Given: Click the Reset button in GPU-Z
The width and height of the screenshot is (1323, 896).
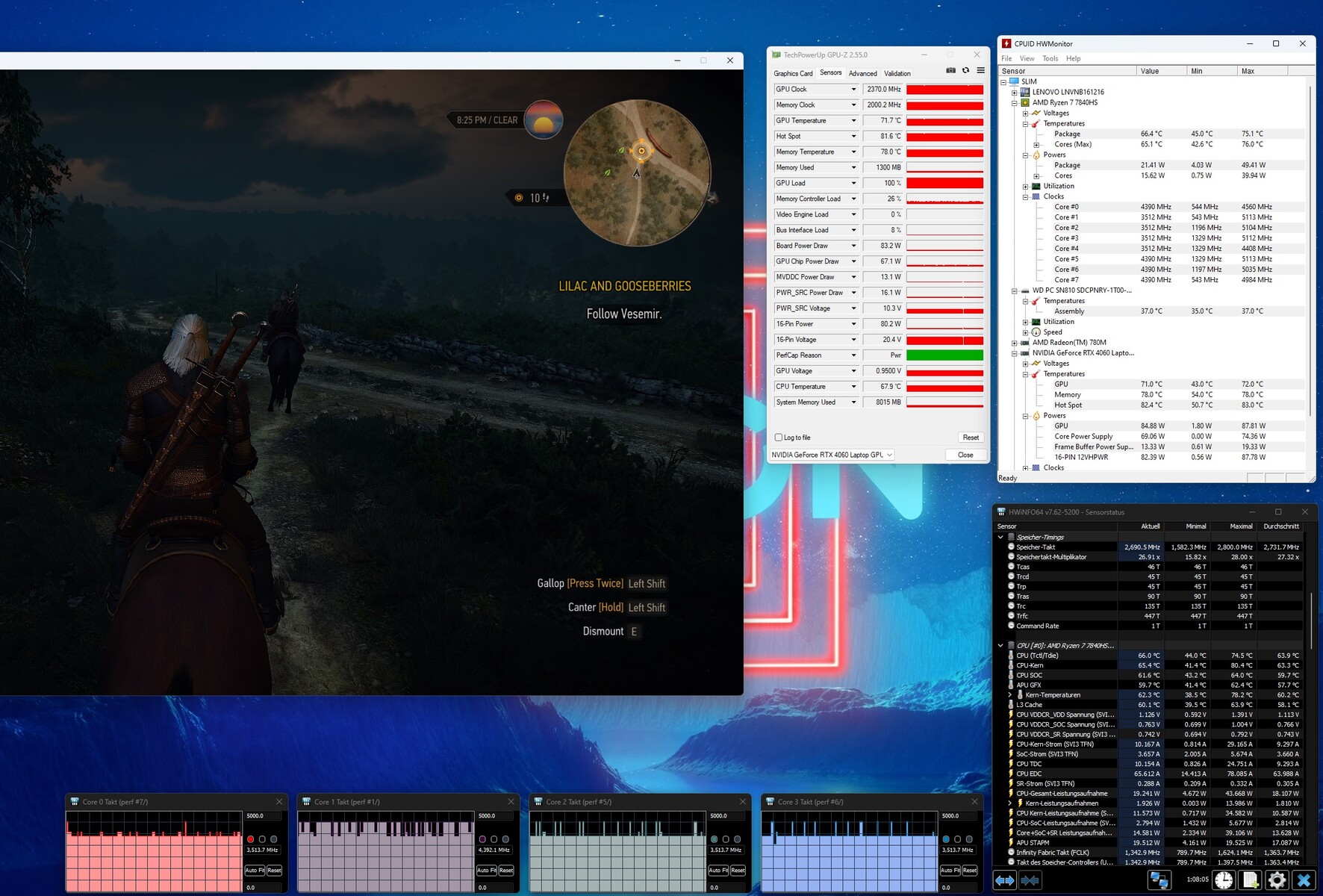Looking at the screenshot, I should pos(971,438).
